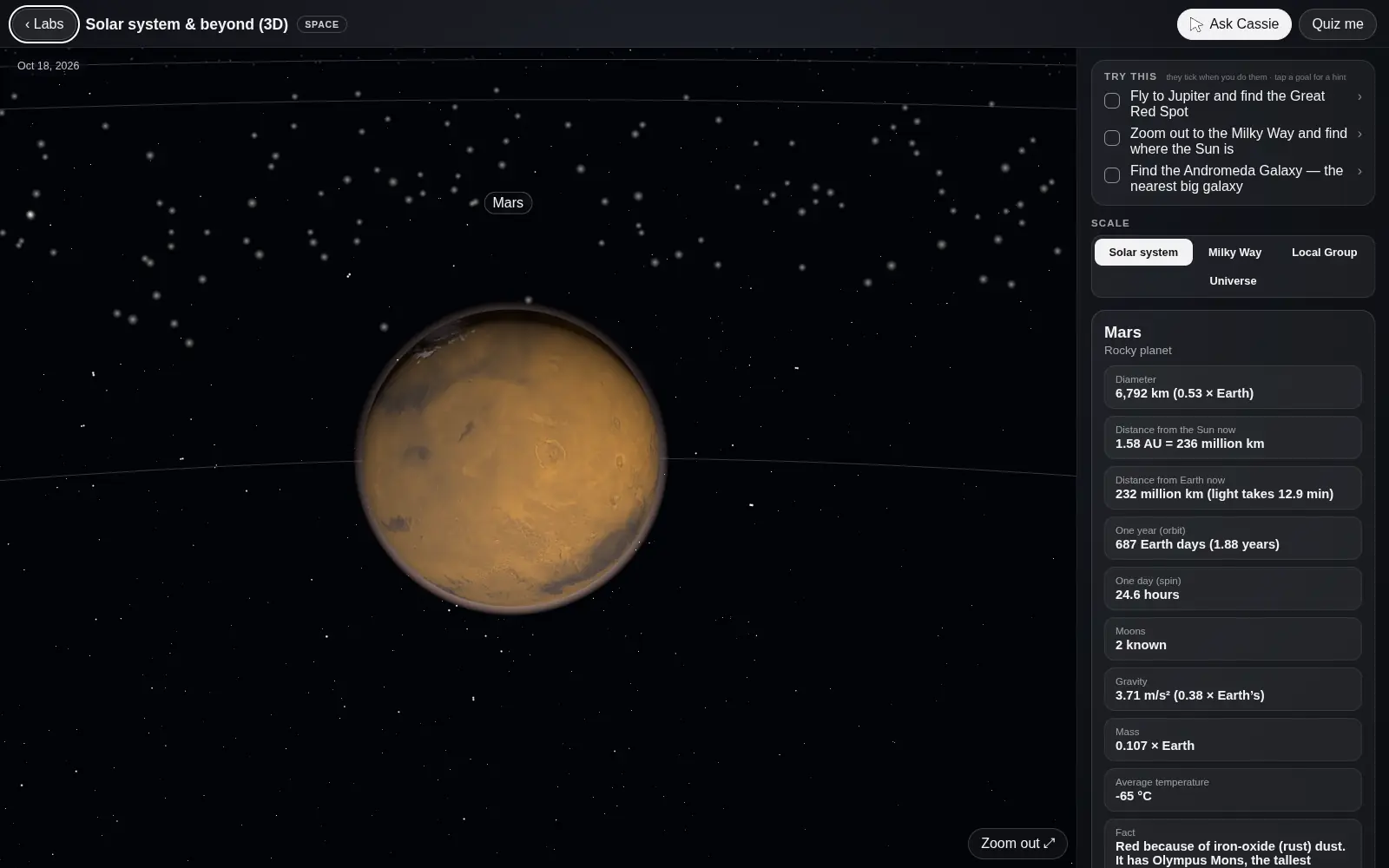Go back to Labs
1389x868 pixels.
(x=44, y=24)
